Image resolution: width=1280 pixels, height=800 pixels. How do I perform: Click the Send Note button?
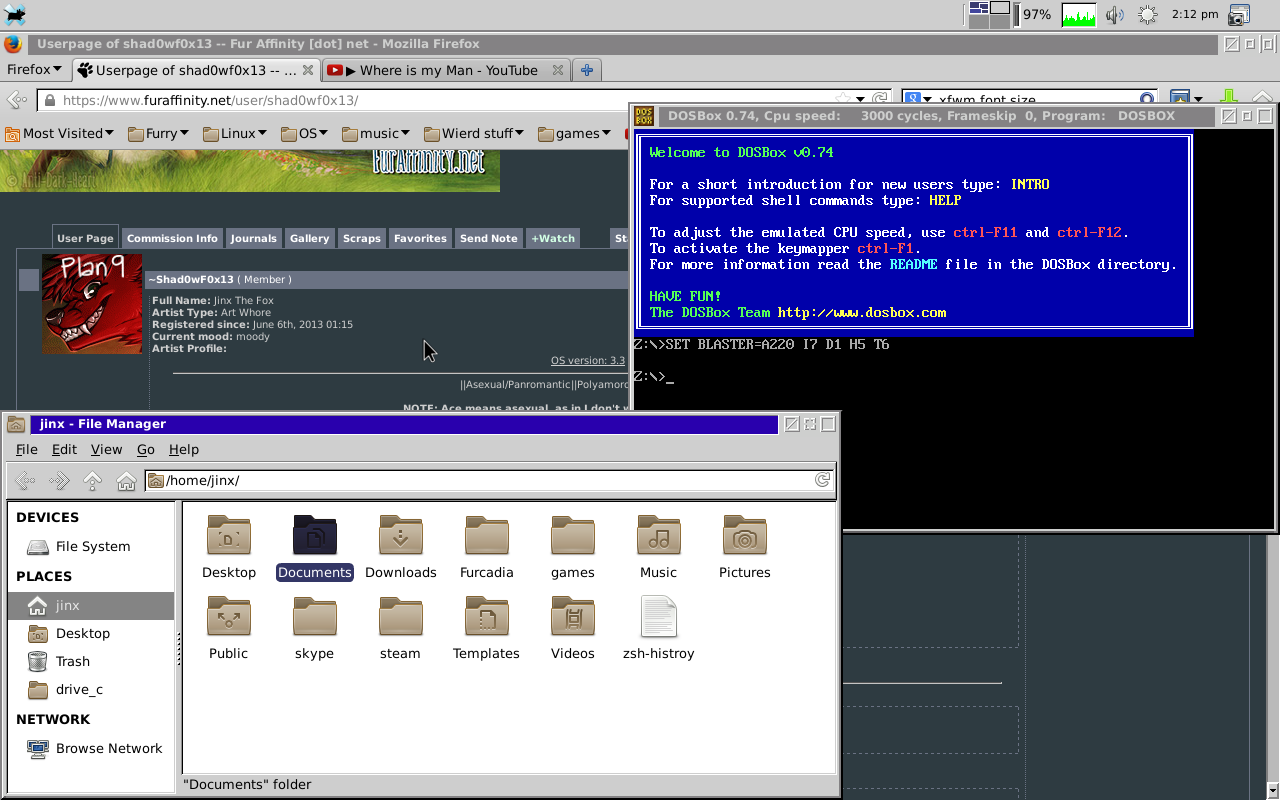tap(488, 238)
